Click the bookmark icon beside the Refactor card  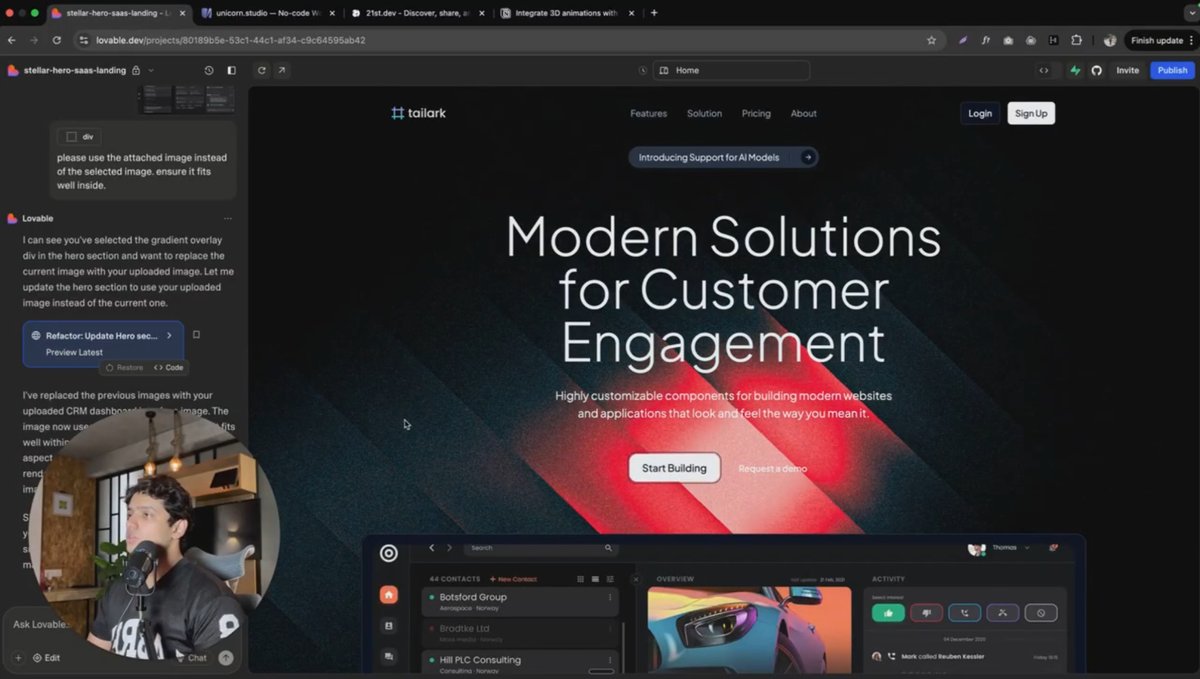196,335
